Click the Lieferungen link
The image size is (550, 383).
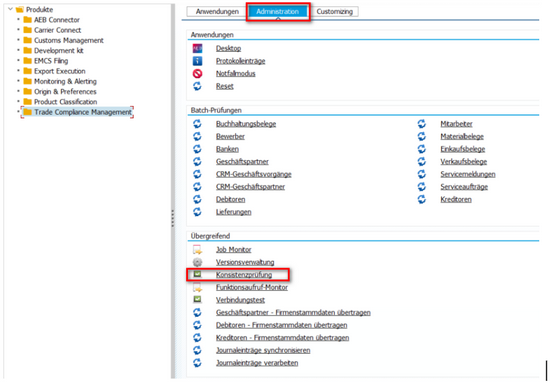(234, 212)
